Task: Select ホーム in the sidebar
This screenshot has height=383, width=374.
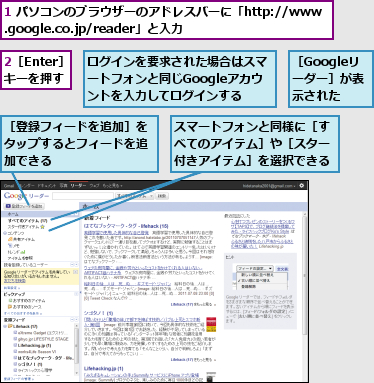Action: pos(40,214)
